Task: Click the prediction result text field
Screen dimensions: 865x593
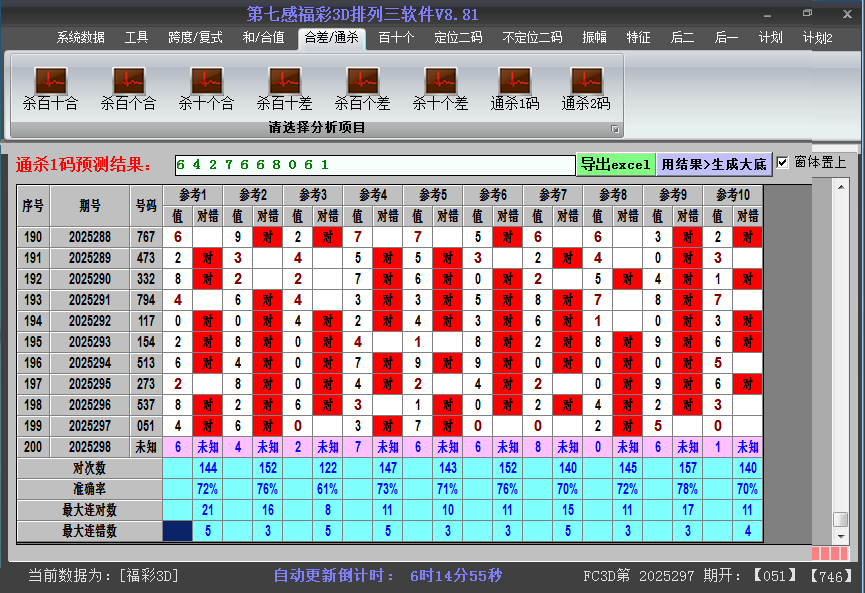Action: click(374, 164)
